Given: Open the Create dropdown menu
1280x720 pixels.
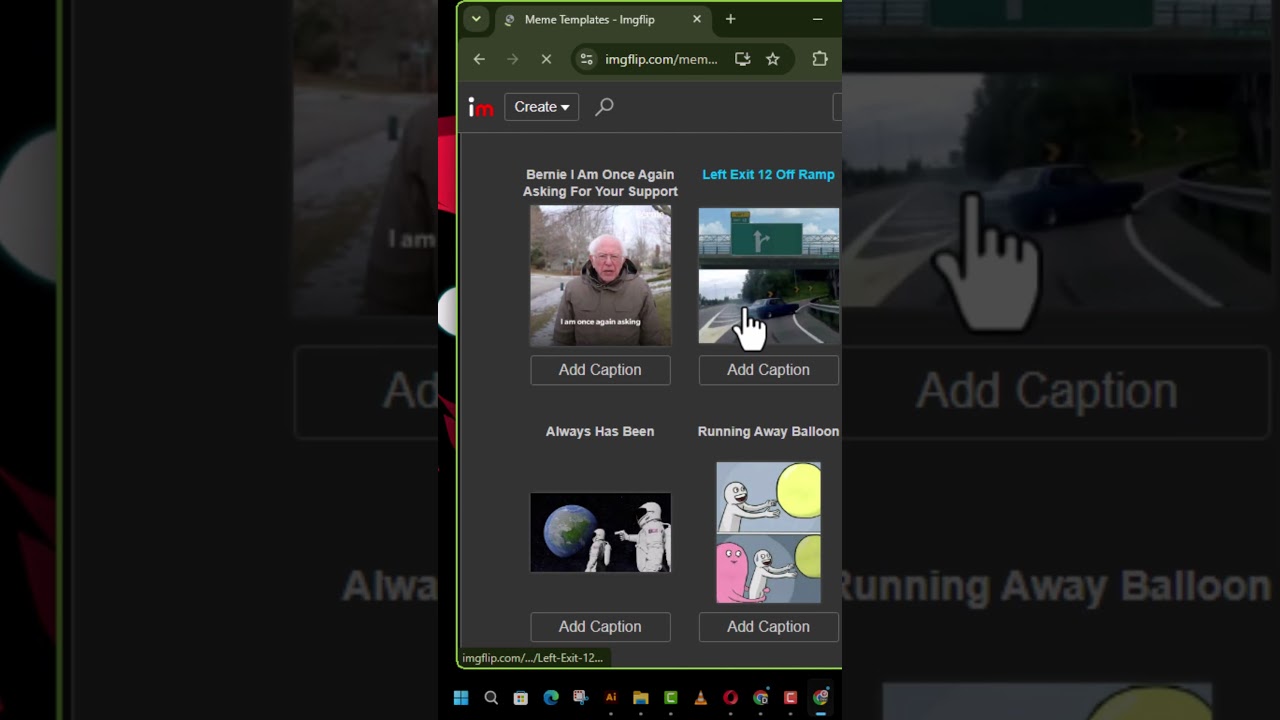Looking at the screenshot, I should tap(541, 107).
